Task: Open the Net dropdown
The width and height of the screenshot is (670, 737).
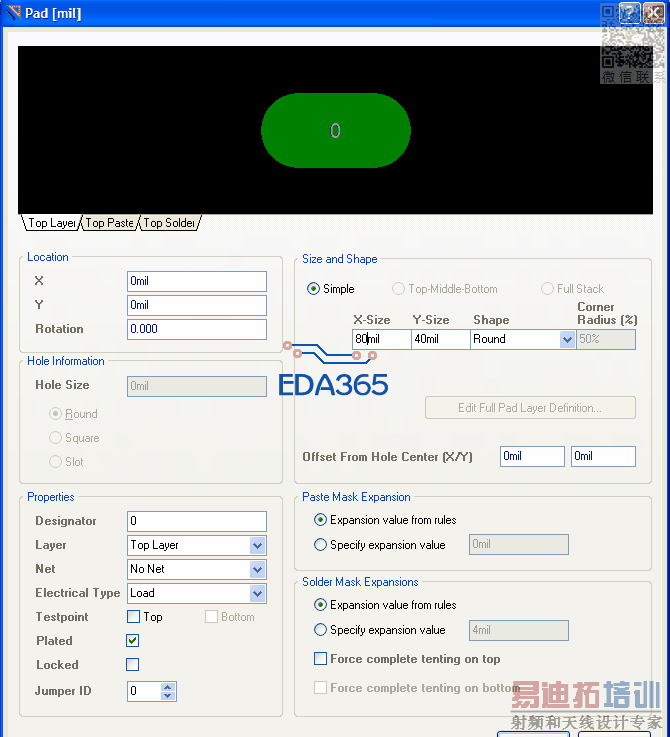Action: pyautogui.click(x=257, y=569)
